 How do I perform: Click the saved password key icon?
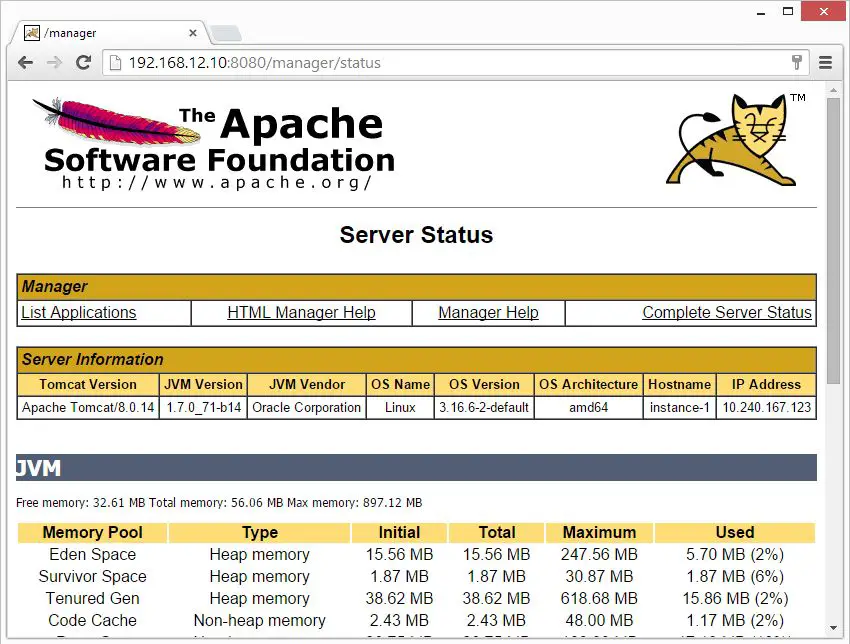pos(796,63)
